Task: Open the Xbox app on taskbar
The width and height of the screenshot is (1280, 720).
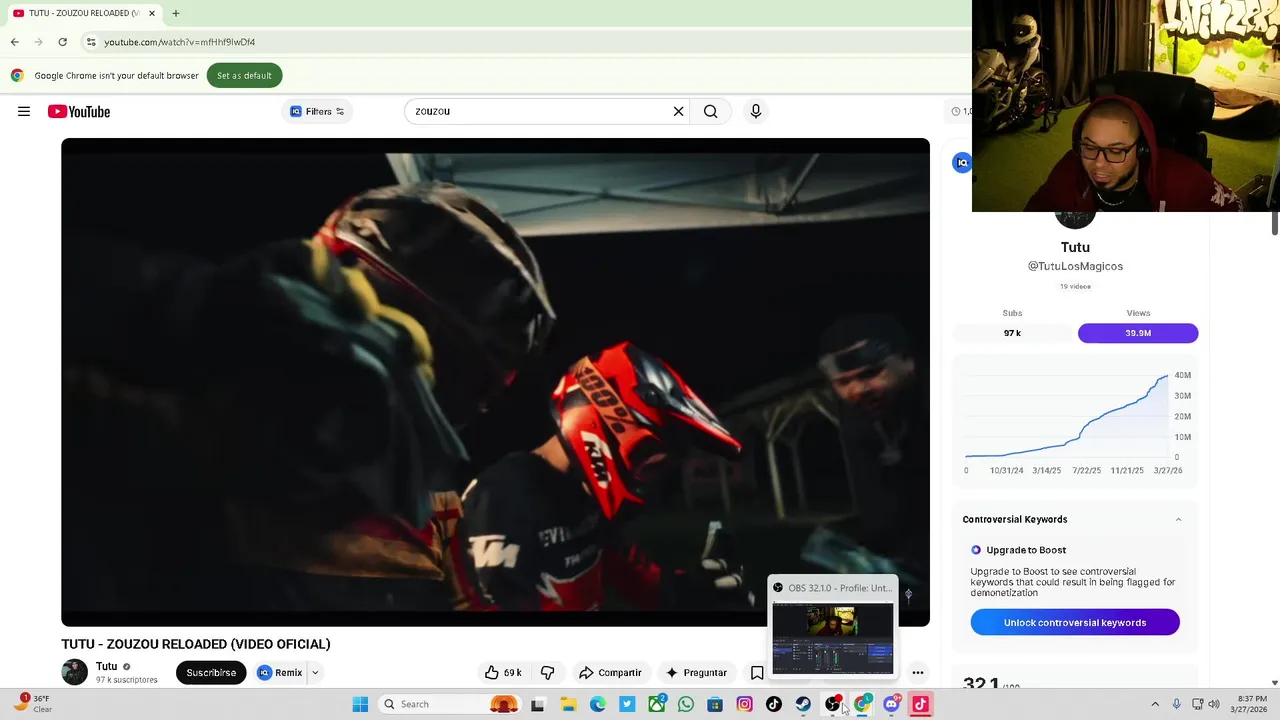Action: point(657,704)
